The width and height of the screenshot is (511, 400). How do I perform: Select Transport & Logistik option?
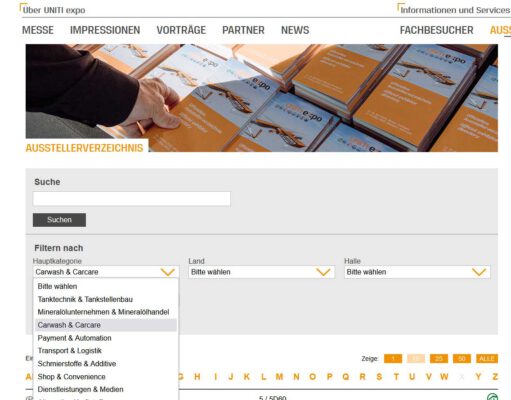click(x=106, y=351)
